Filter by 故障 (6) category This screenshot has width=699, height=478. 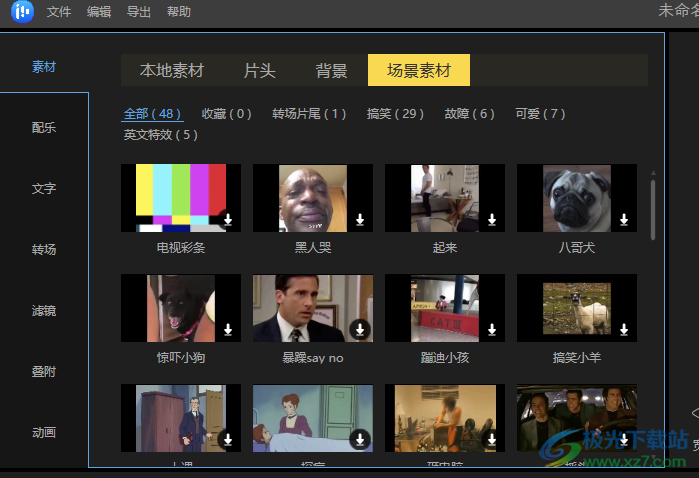coord(469,114)
